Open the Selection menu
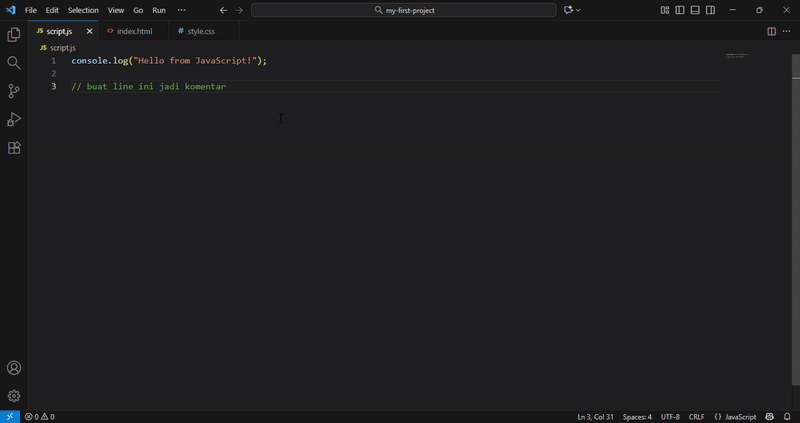 [x=83, y=10]
